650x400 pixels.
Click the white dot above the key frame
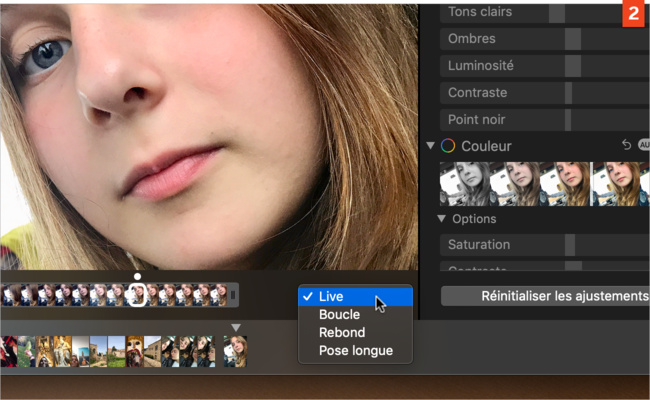137,276
